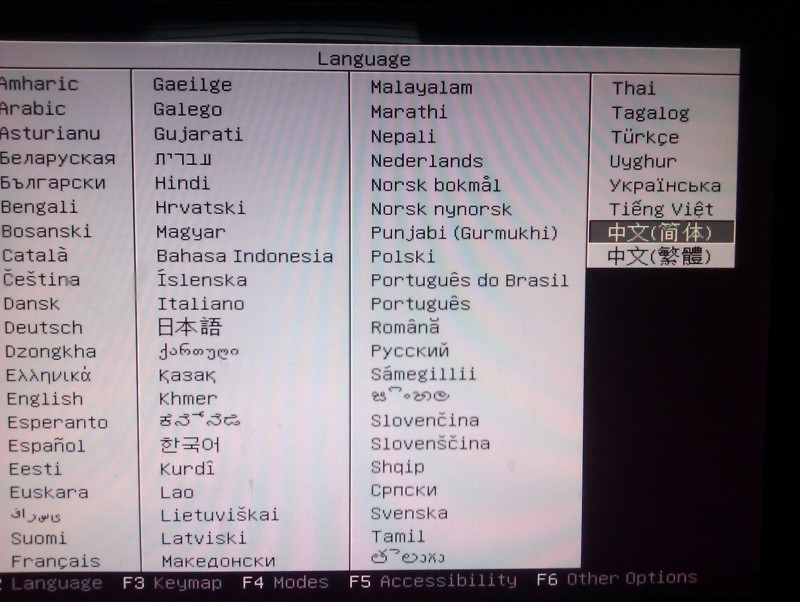Select Hindi from the second column

click(182, 184)
